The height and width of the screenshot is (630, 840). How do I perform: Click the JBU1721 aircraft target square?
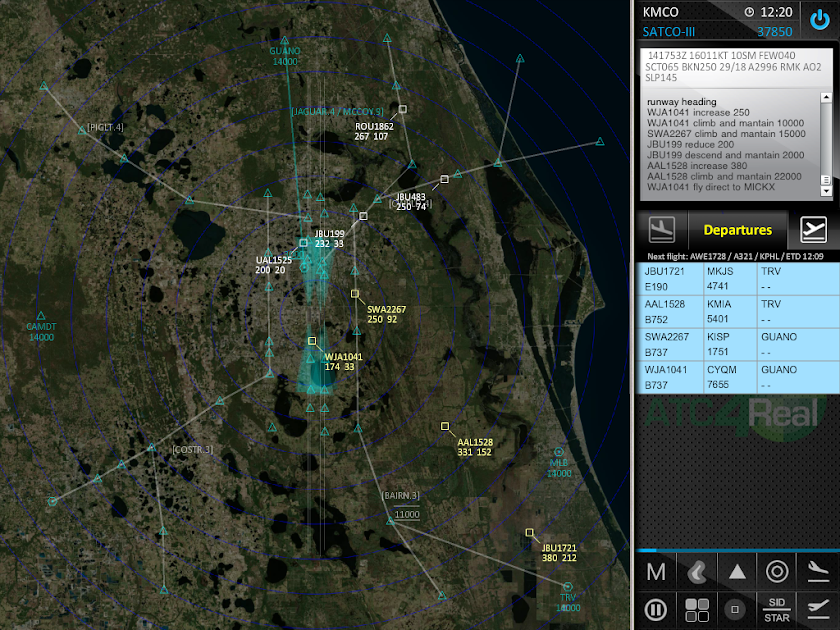[529, 532]
